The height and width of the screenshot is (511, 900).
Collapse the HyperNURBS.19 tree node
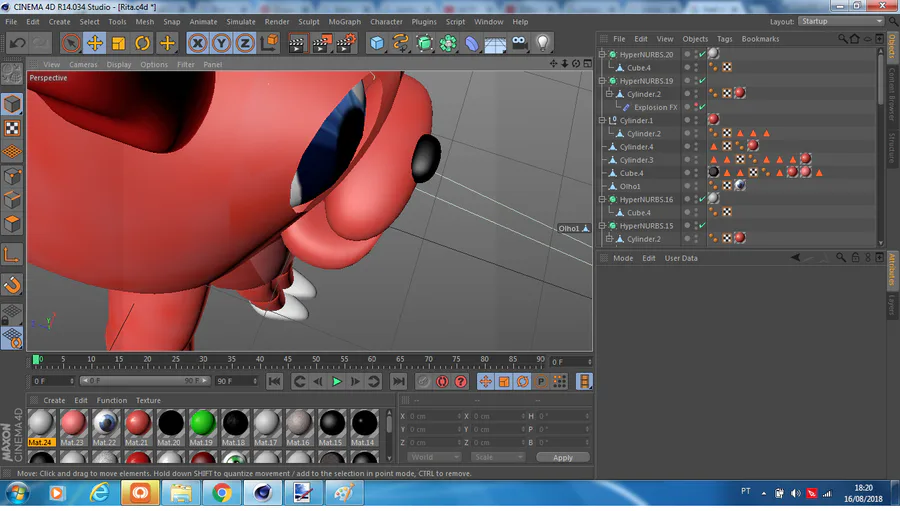(x=602, y=81)
